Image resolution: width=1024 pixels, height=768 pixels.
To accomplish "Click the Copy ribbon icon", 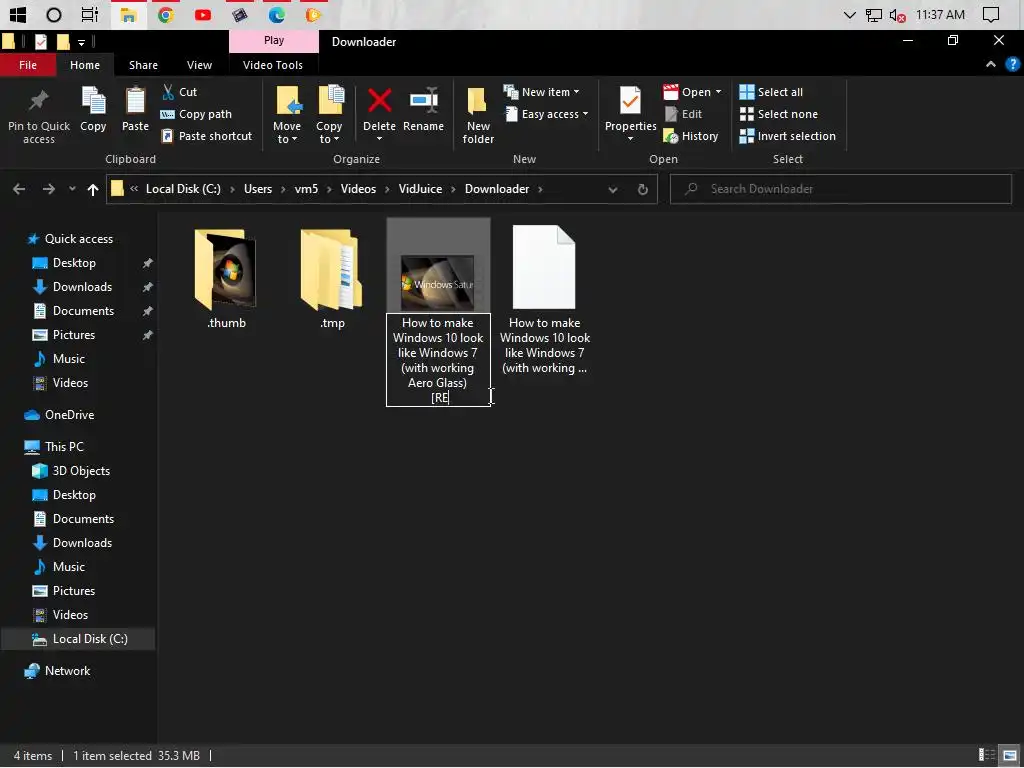I will click(x=93, y=109).
